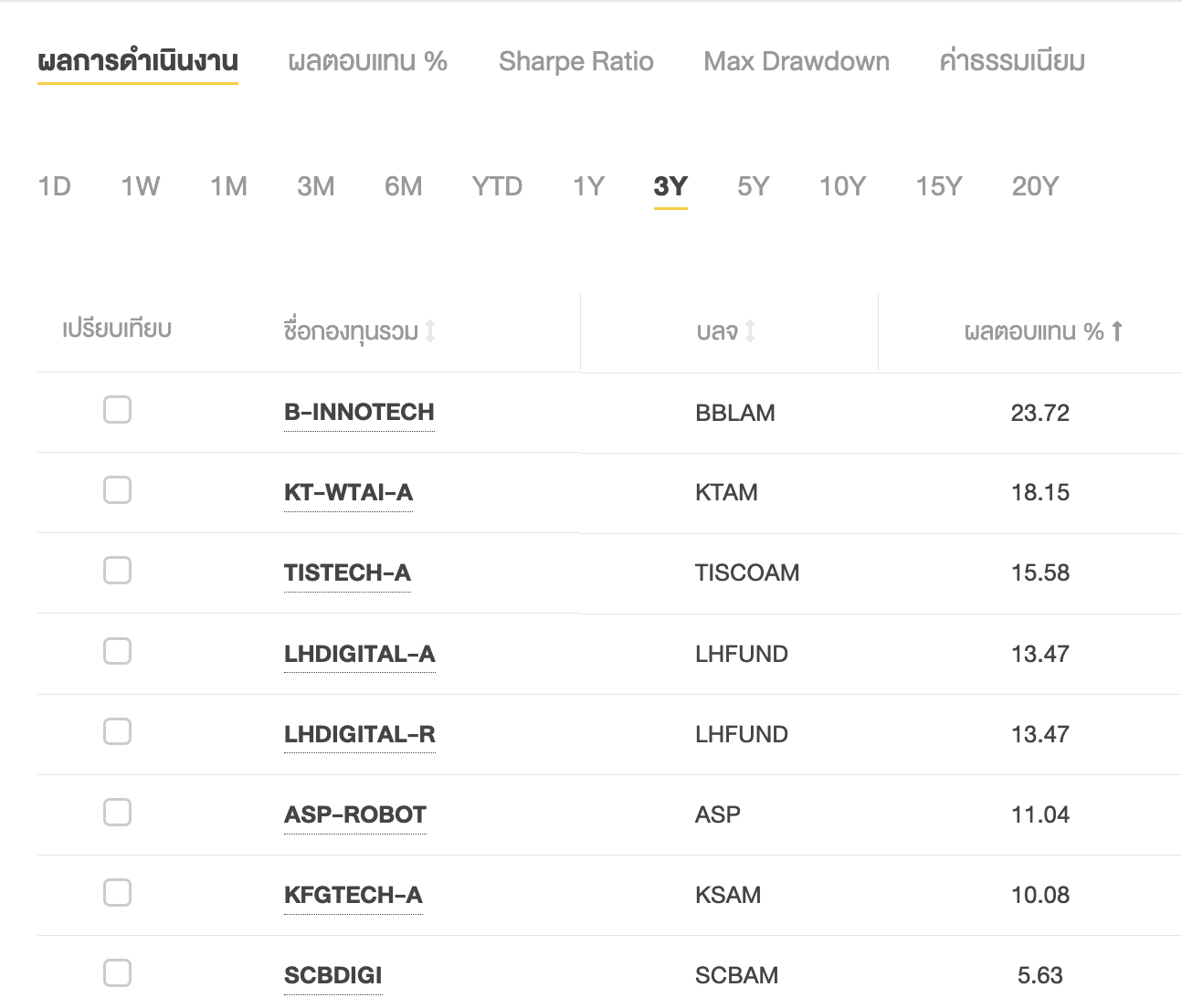Pick the 6M time range
The image size is (1182, 1008).
coord(404,186)
